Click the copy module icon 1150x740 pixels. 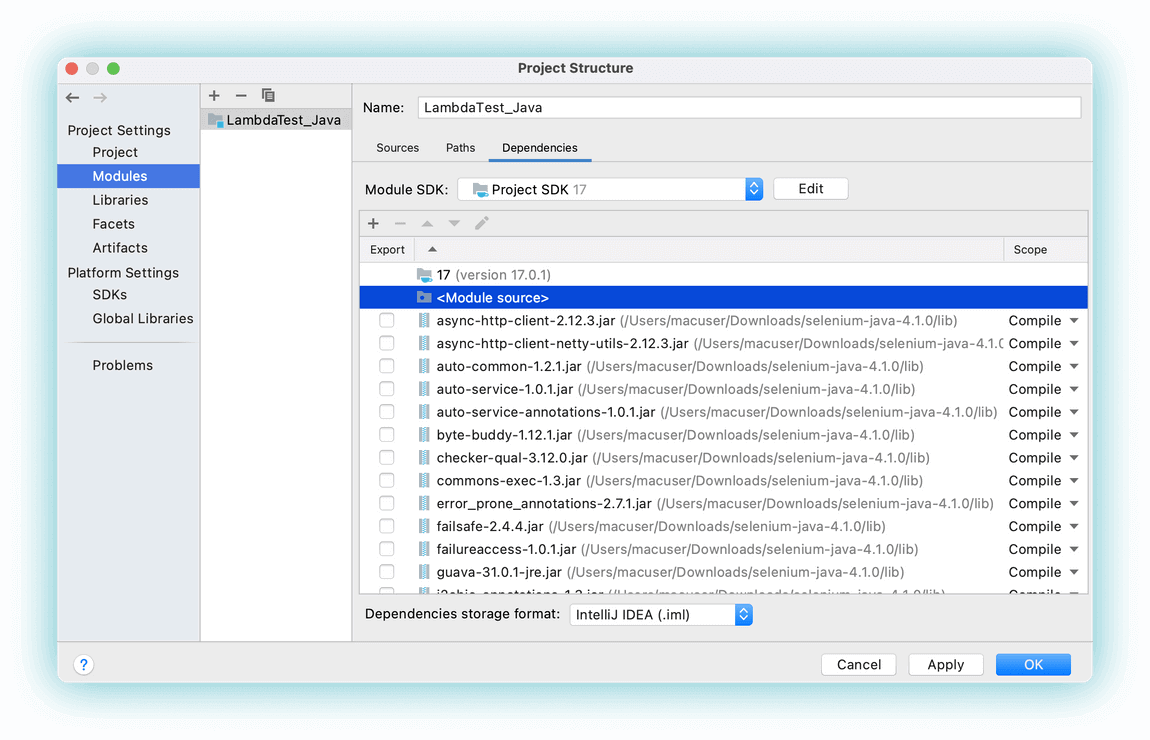pos(268,95)
